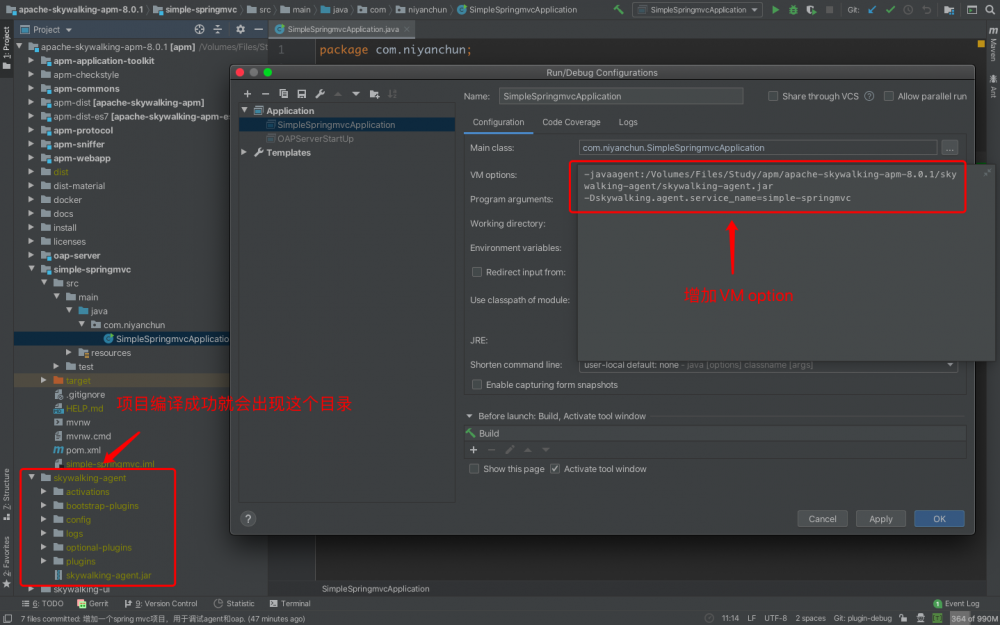The height and width of the screenshot is (625, 1000).
Task: Click the Apply button
Action: [880, 519]
